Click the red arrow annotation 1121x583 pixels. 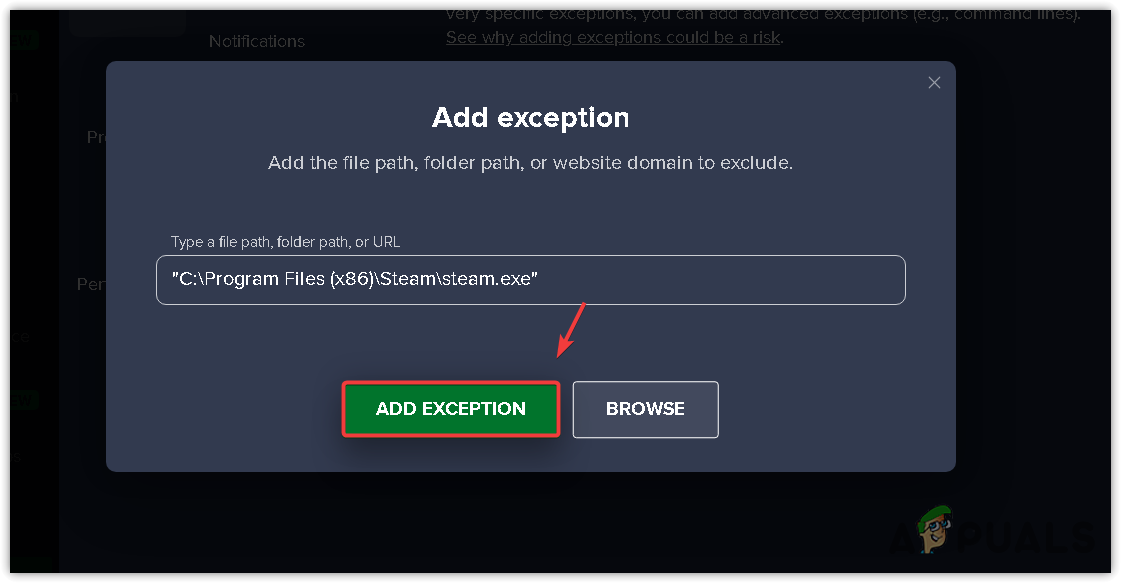click(x=571, y=330)
